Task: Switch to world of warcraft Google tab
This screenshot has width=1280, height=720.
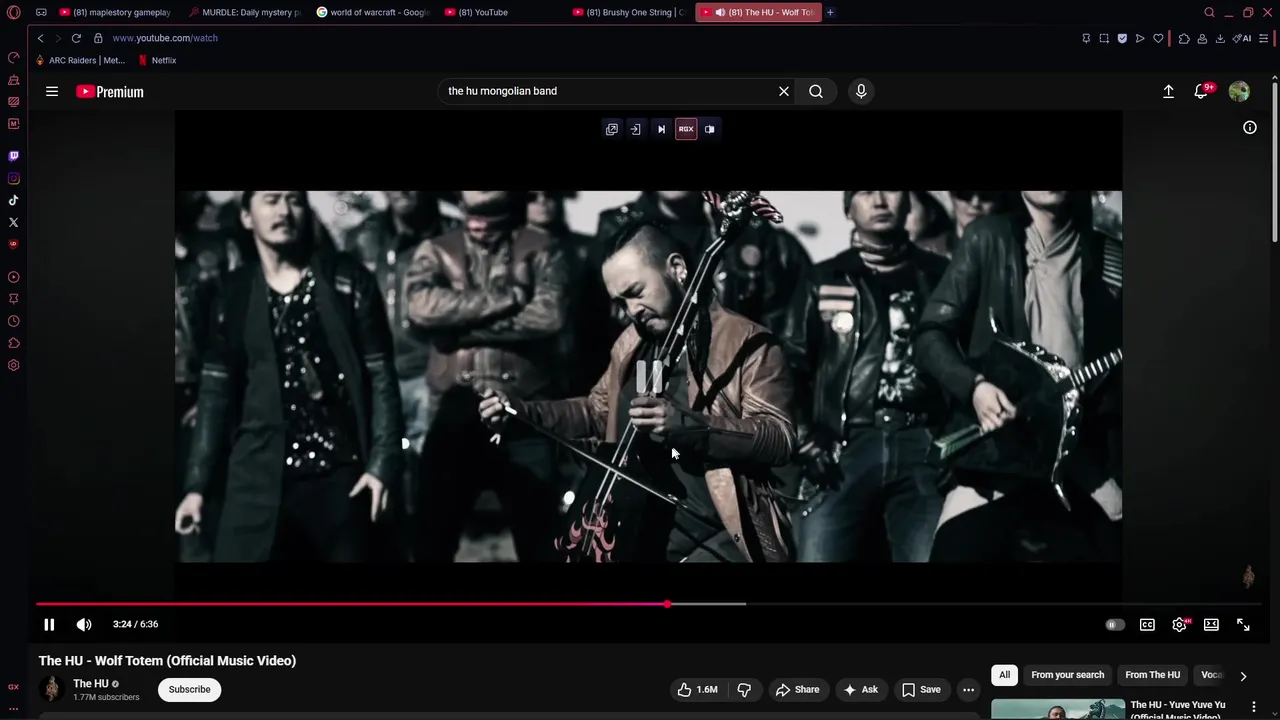Action: click(x=372, y=12)
